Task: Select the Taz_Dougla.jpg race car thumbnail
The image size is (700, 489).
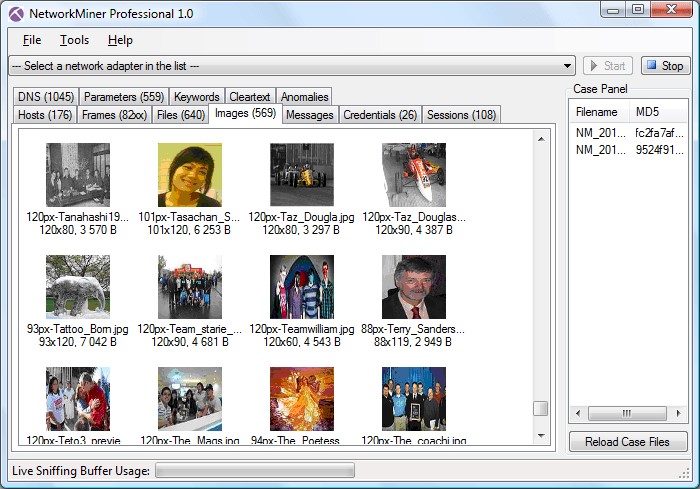Action: (301, 175)
